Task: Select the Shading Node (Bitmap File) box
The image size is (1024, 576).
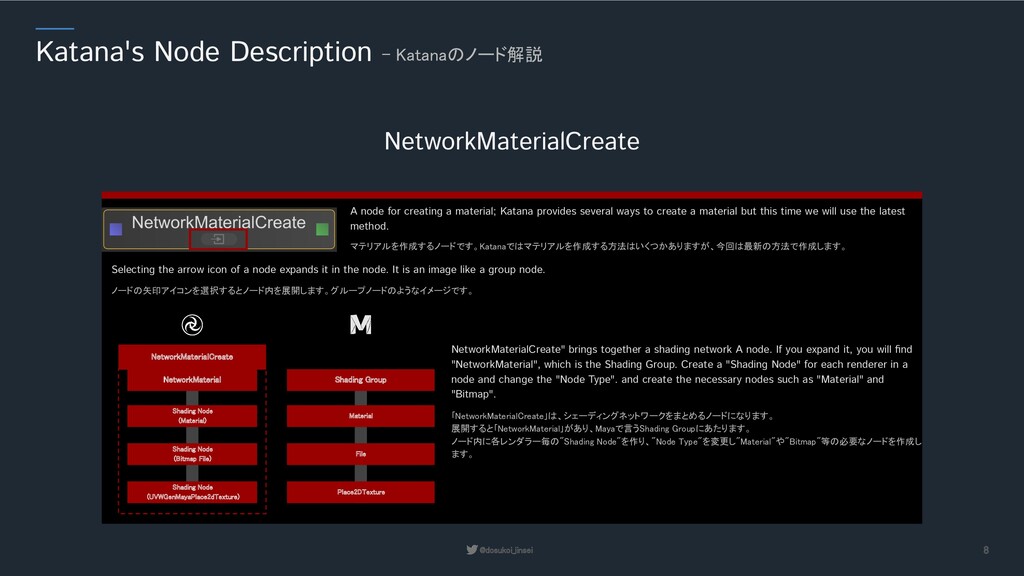Action: [x=192, y=454]
